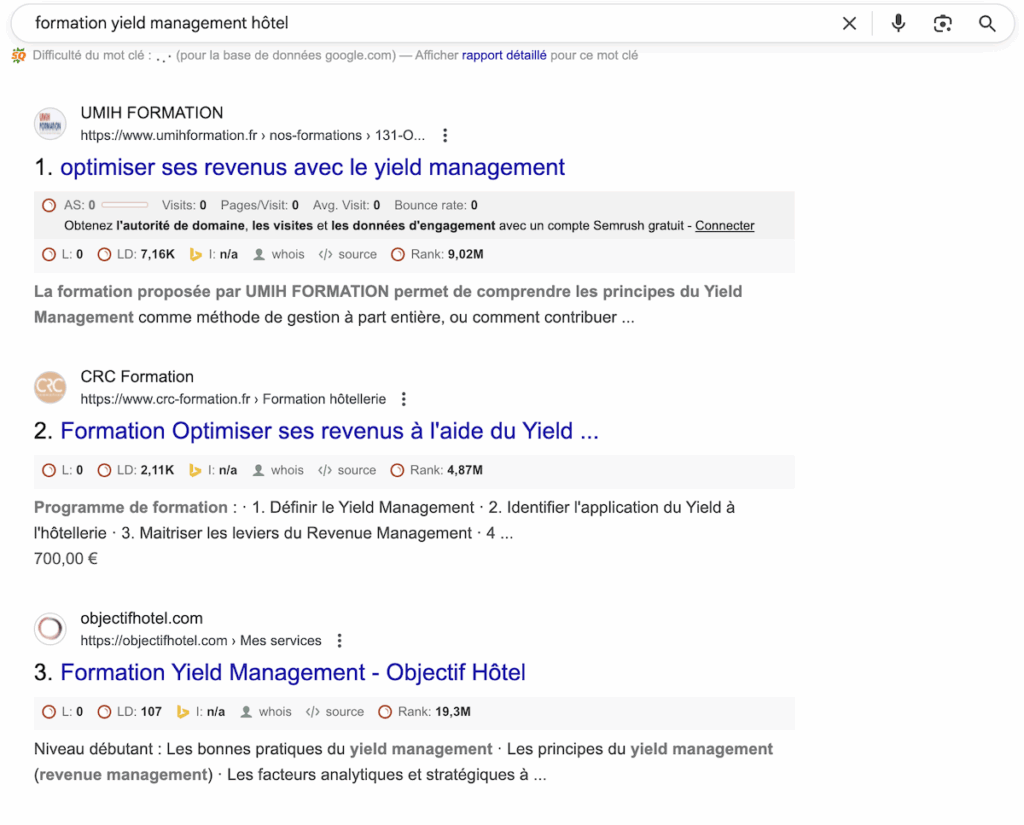The image size is (1024, 825).
Task: Open 'Formation Optimiser ses revenus à l'aide du Yield' result
Action: [329, 431]
